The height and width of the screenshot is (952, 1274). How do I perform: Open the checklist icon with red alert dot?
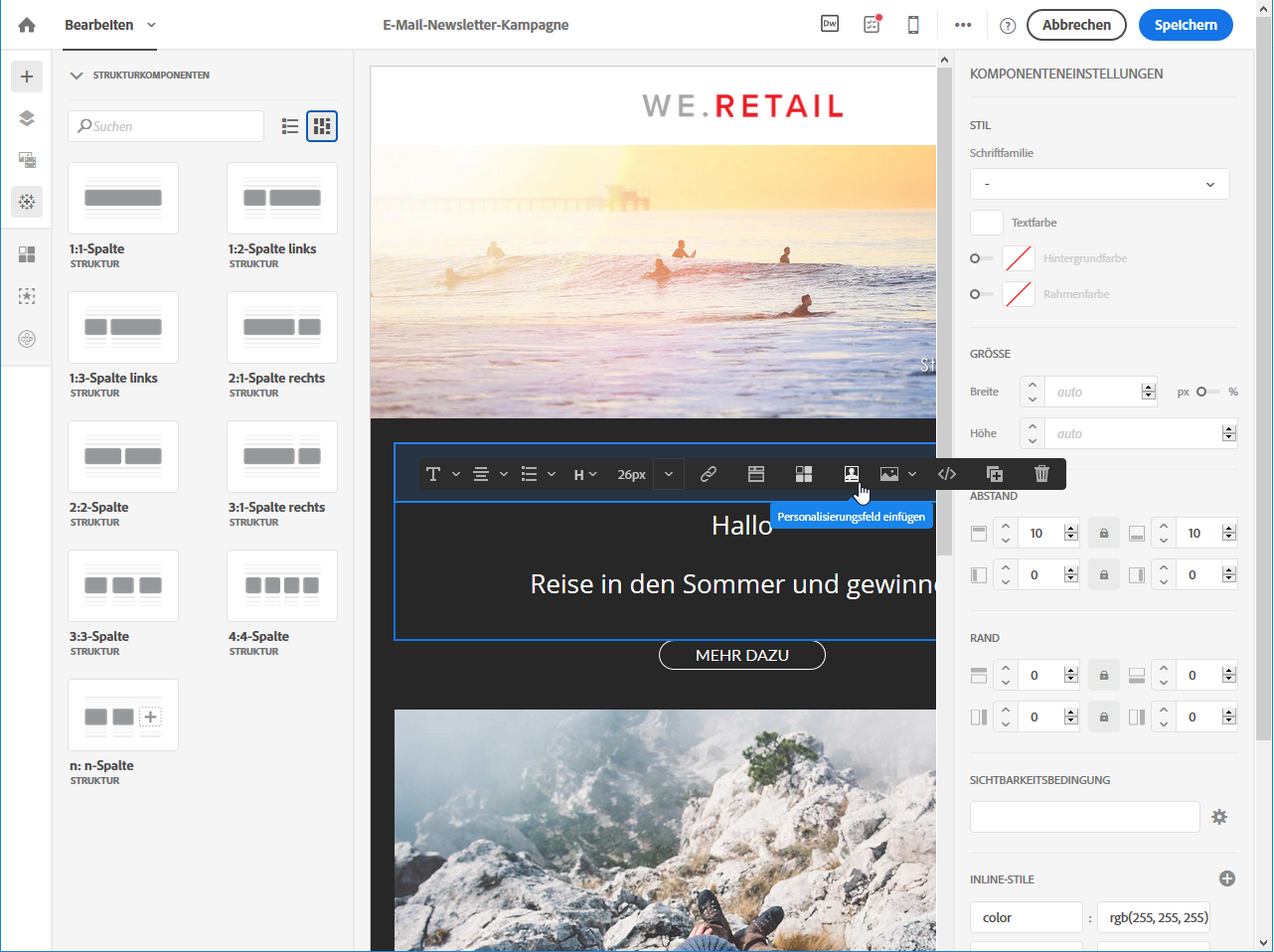click(873, 24)
